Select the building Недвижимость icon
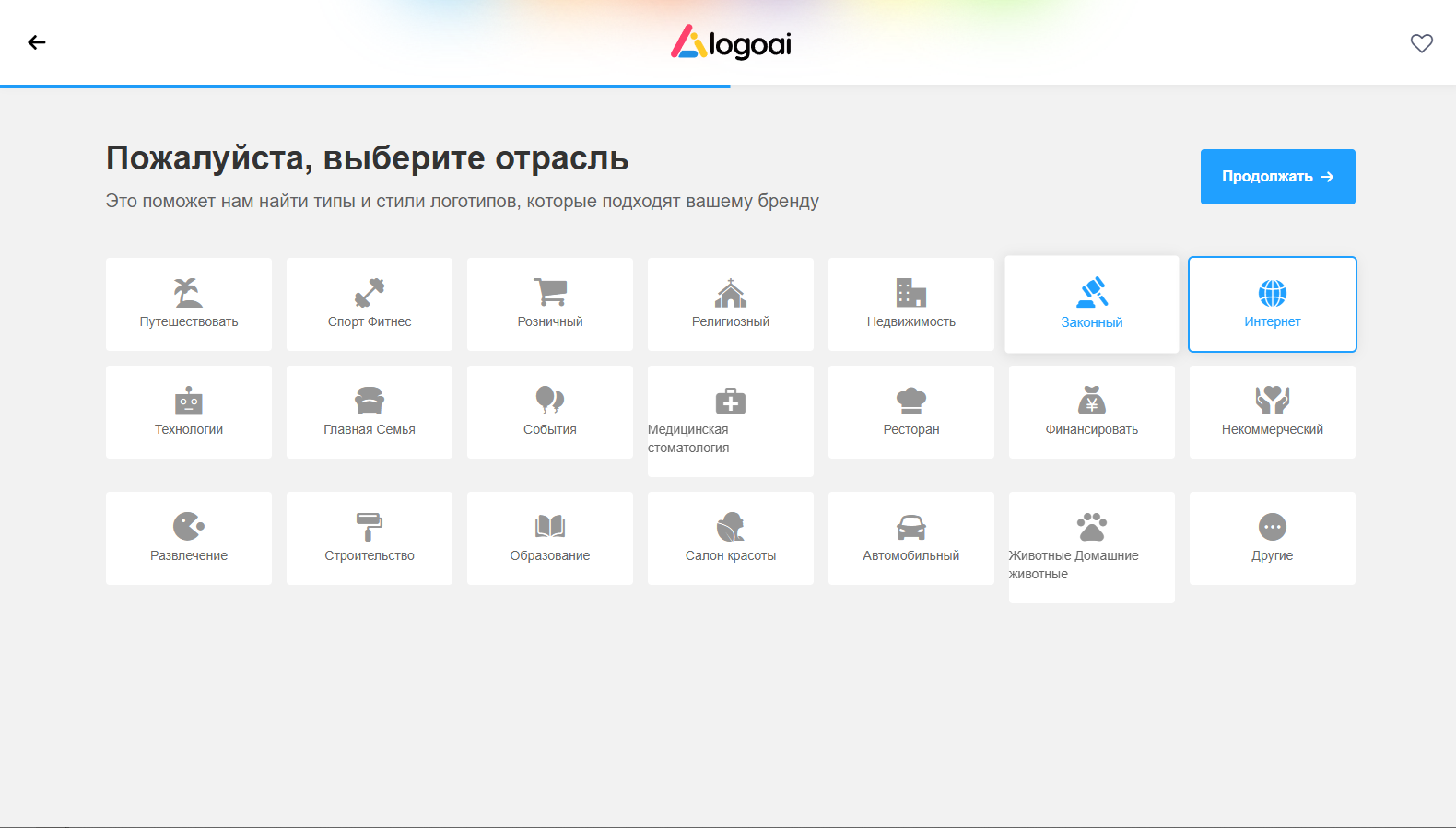This screenshot has height=828, width=1456. [911, 293]
